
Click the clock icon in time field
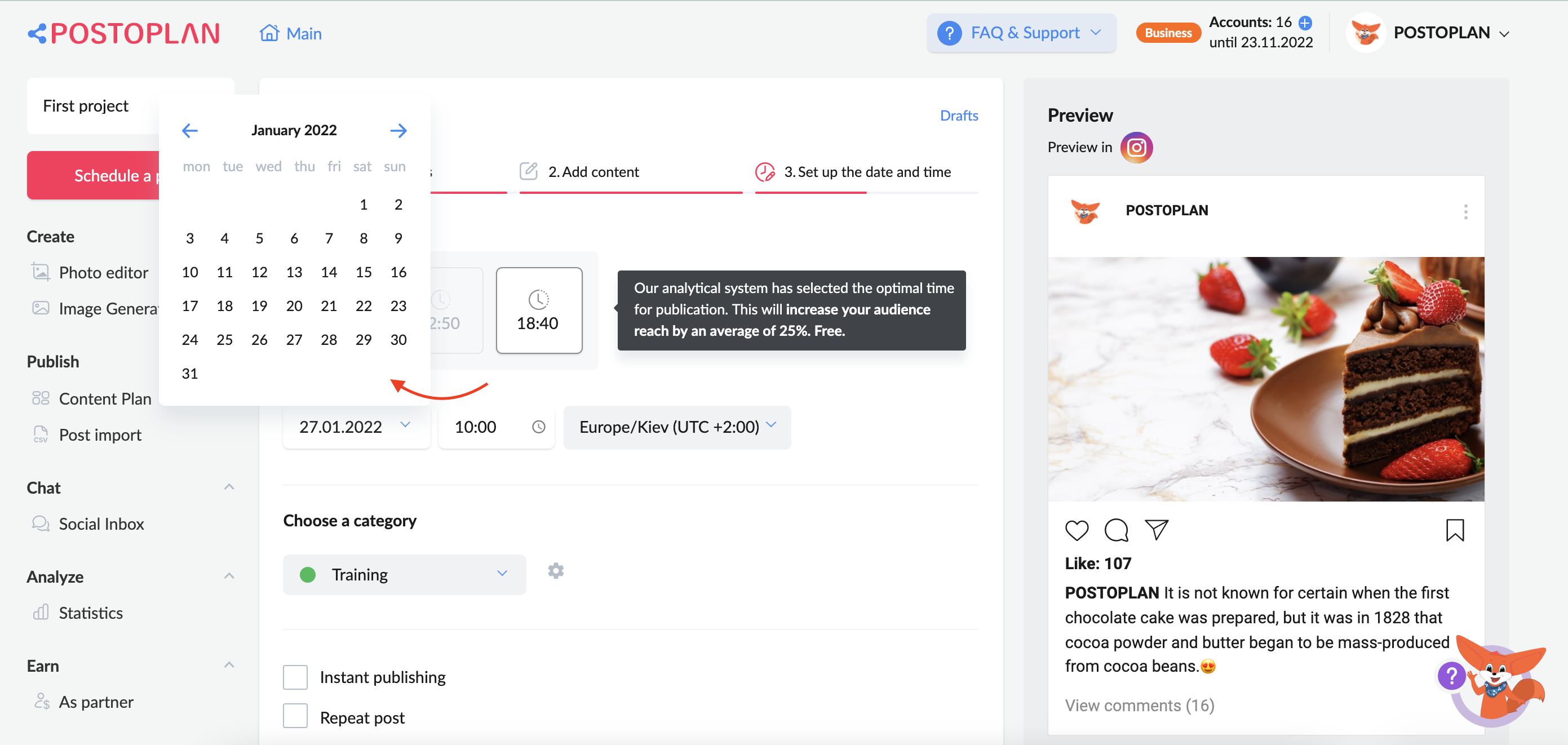pos(539,427)
